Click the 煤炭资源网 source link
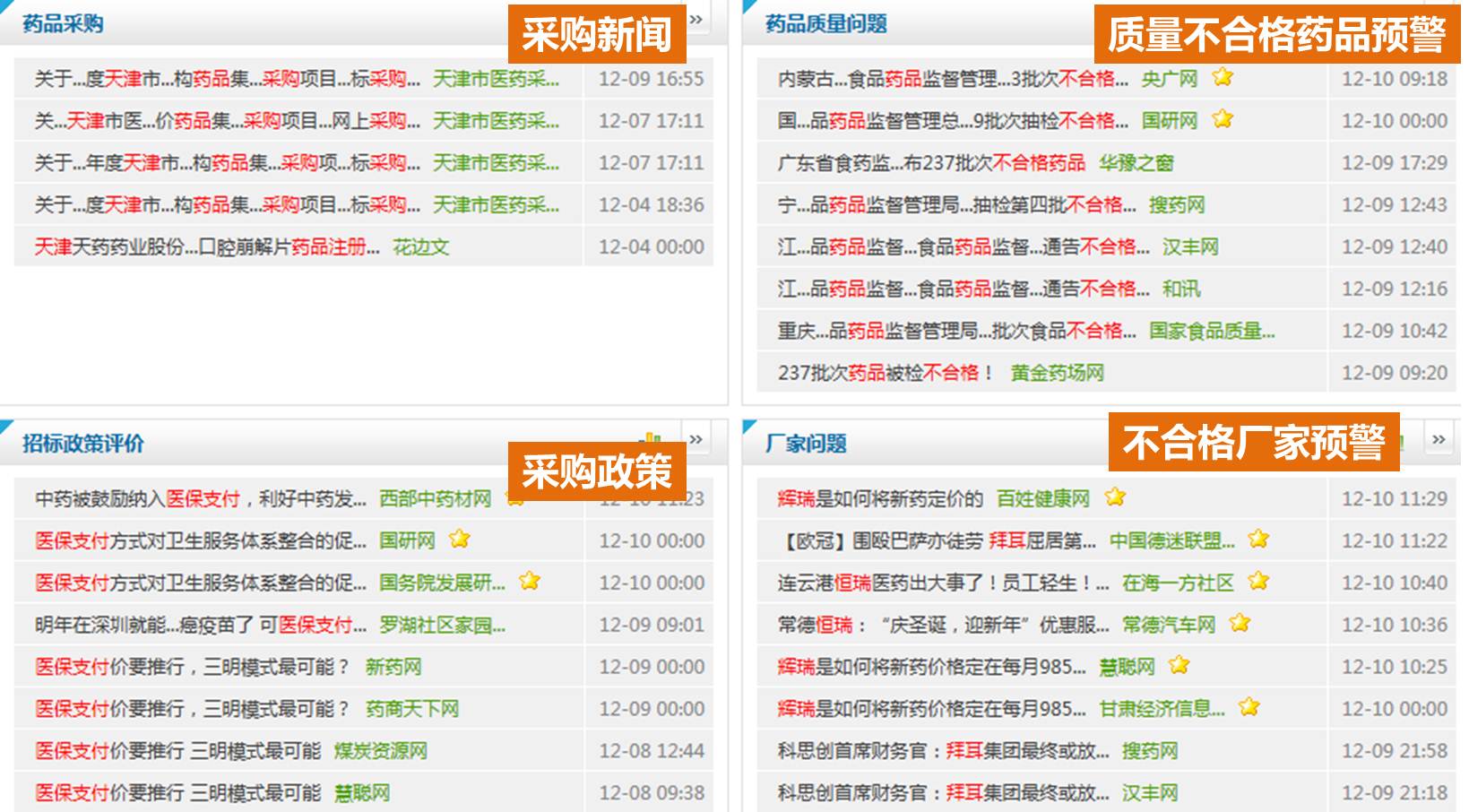 point(380,751)
